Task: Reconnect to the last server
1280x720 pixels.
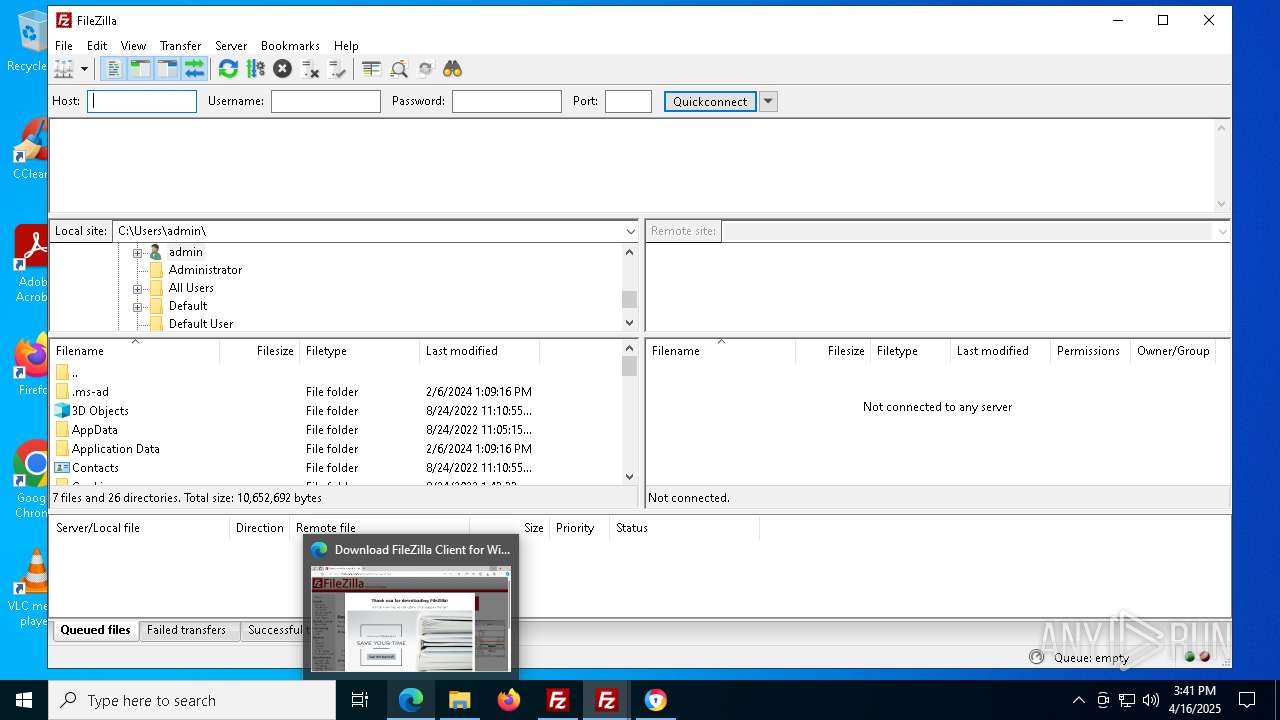Action: (x=337, y=69)
